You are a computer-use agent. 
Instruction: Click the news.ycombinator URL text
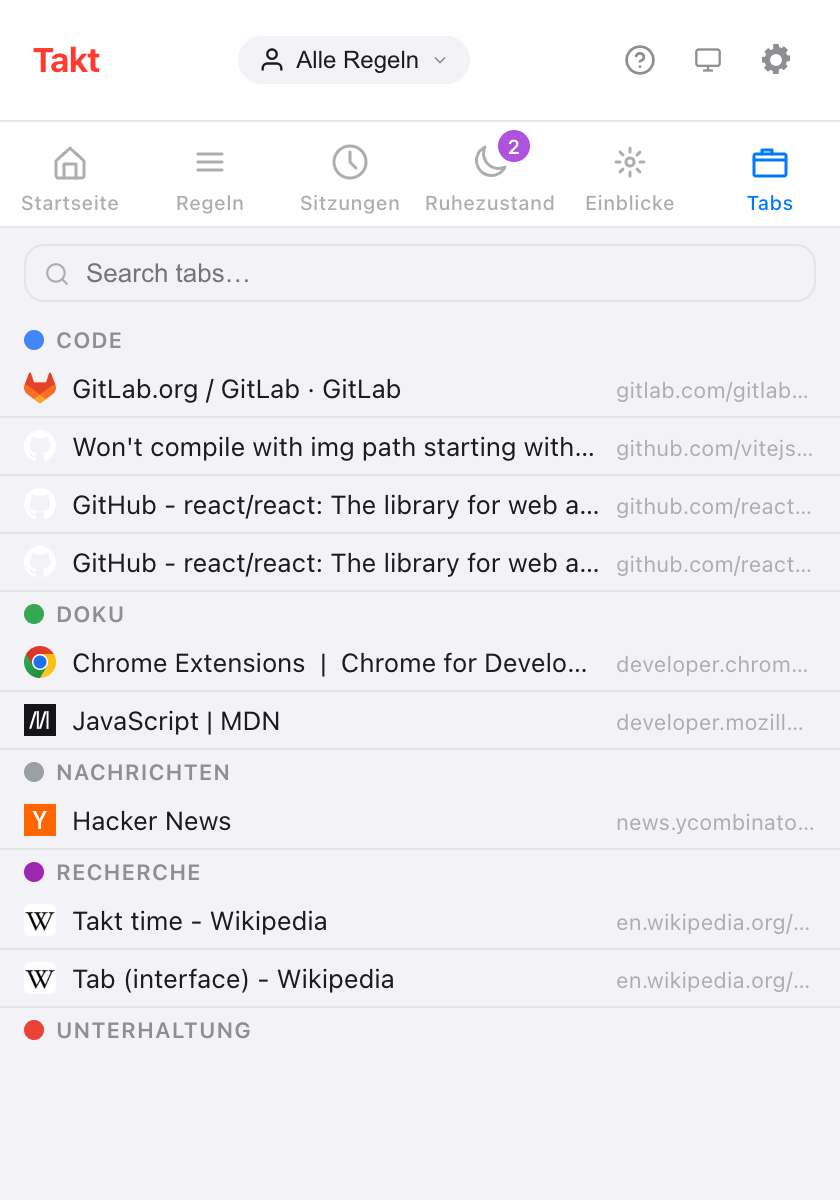pos(715,822)
